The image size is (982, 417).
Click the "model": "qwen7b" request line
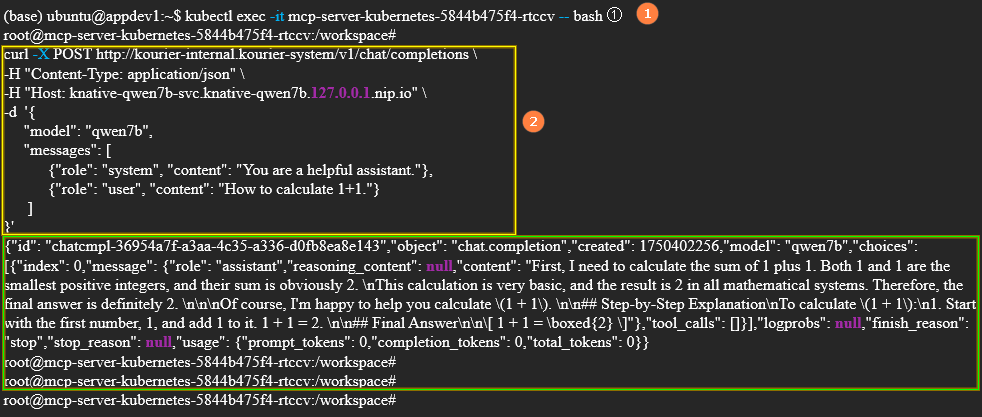(x=87, y=131)
